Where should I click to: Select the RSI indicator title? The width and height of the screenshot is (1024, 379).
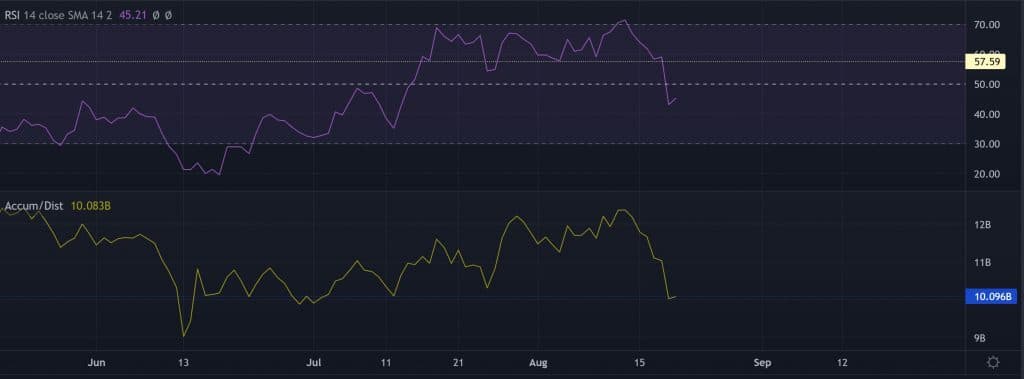point(12,14)
